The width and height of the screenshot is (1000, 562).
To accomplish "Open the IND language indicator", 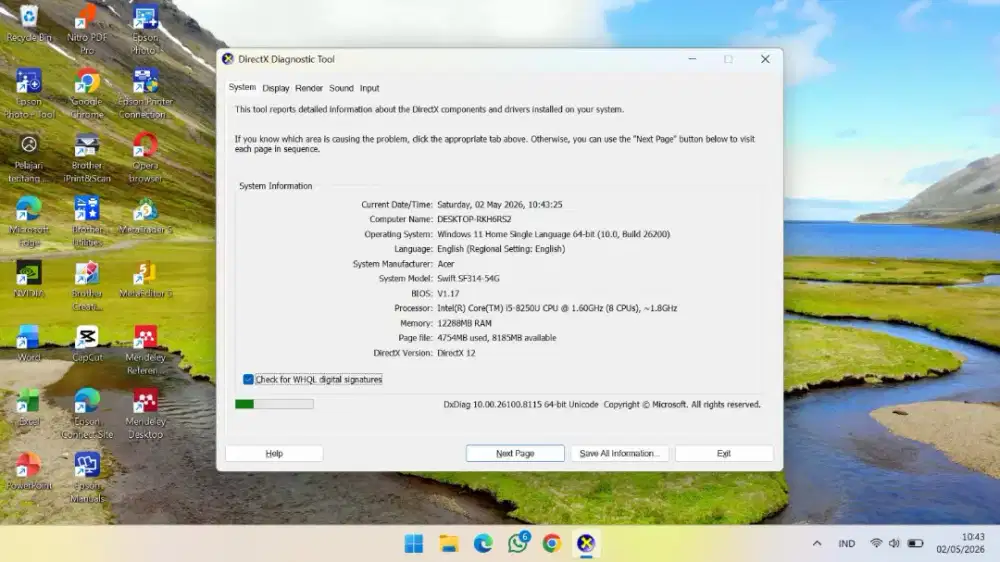I will (x=847, y=544).
